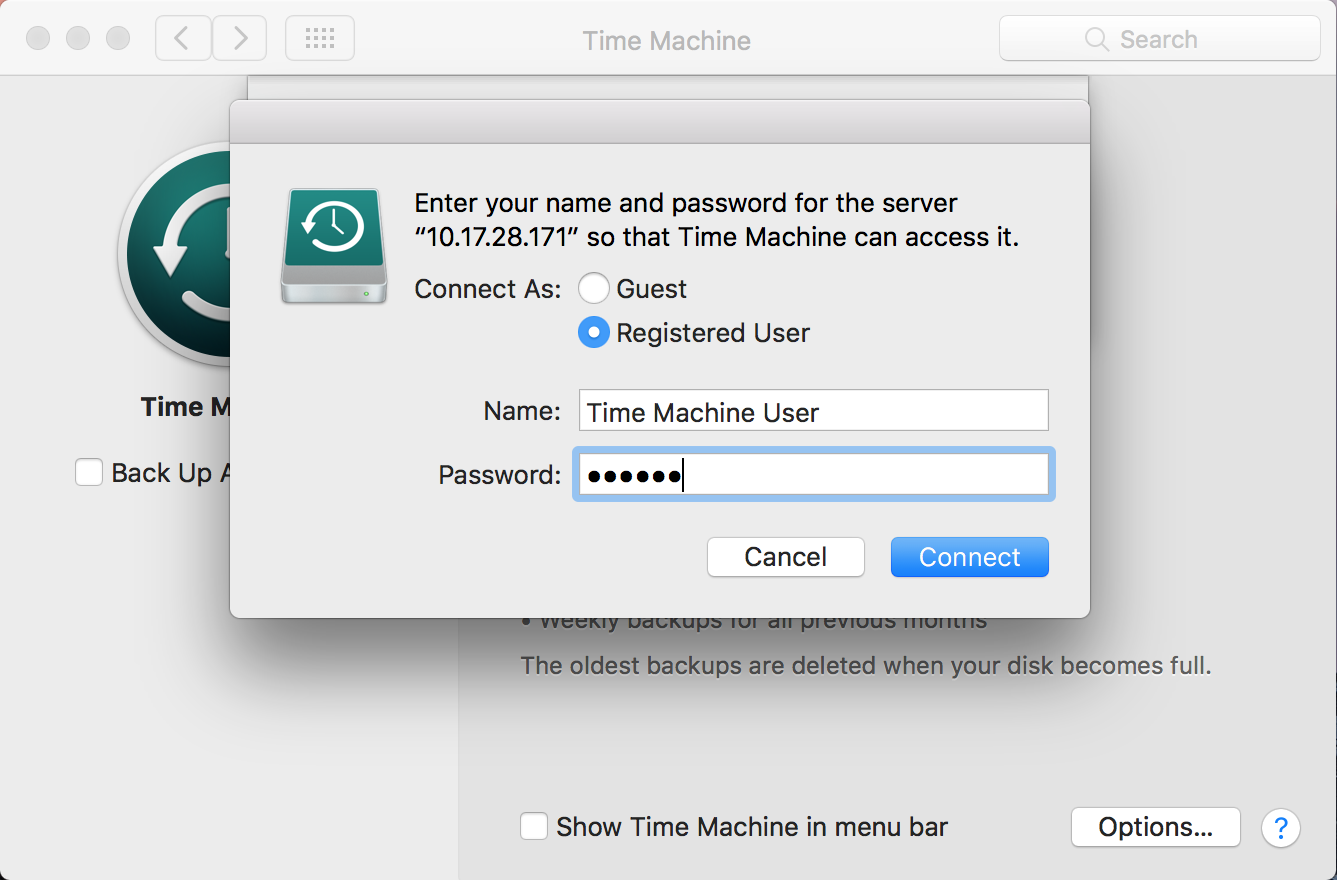This screenshot has height=880, width=1337.
Task: Select the Guest radio button
Action: pyautogui.click(x=594, y=289)
